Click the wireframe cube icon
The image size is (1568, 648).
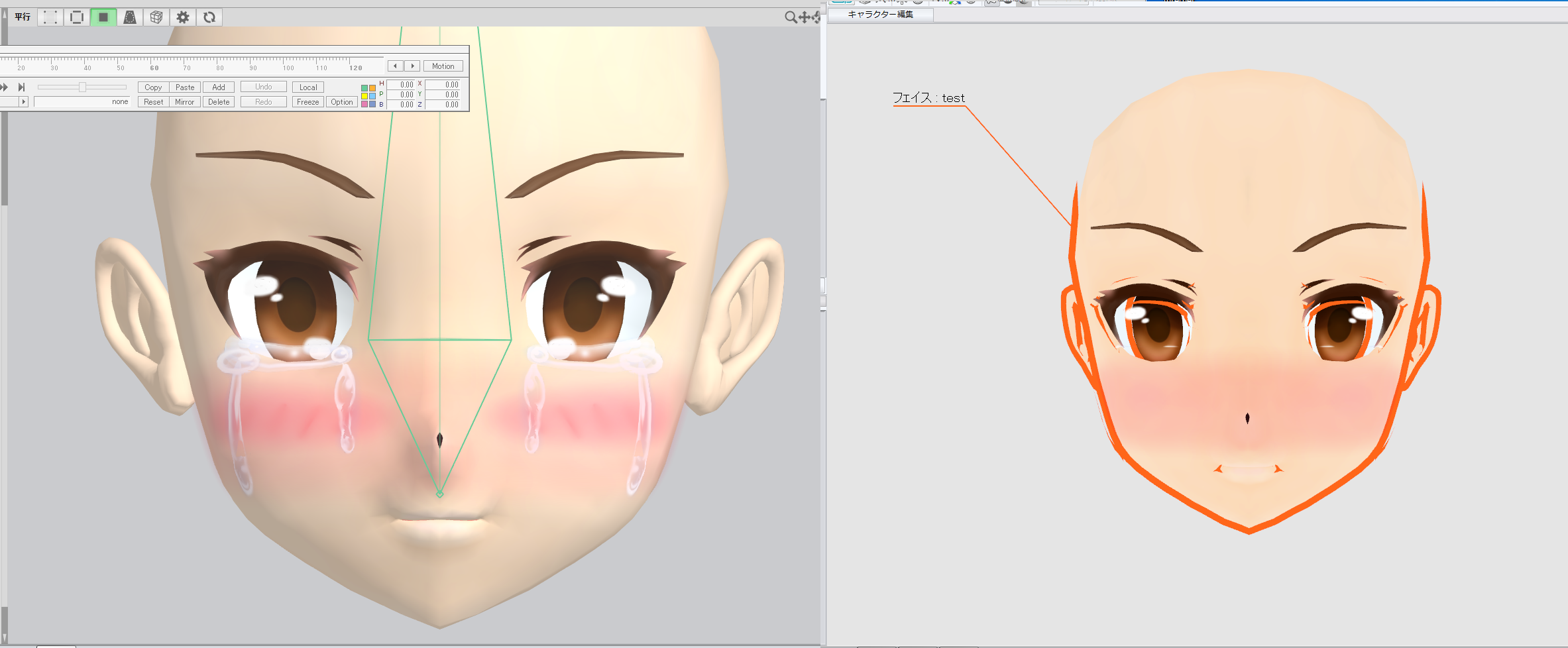(x=156, y=17)
